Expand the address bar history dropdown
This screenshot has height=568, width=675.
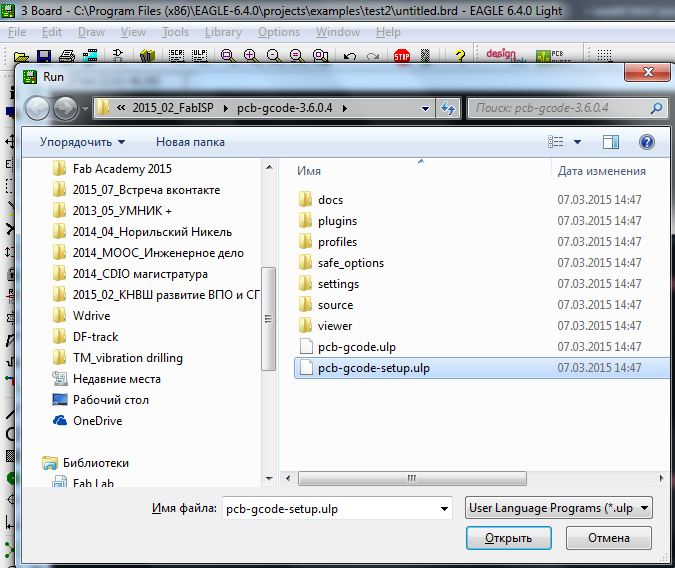click(425, 109)
